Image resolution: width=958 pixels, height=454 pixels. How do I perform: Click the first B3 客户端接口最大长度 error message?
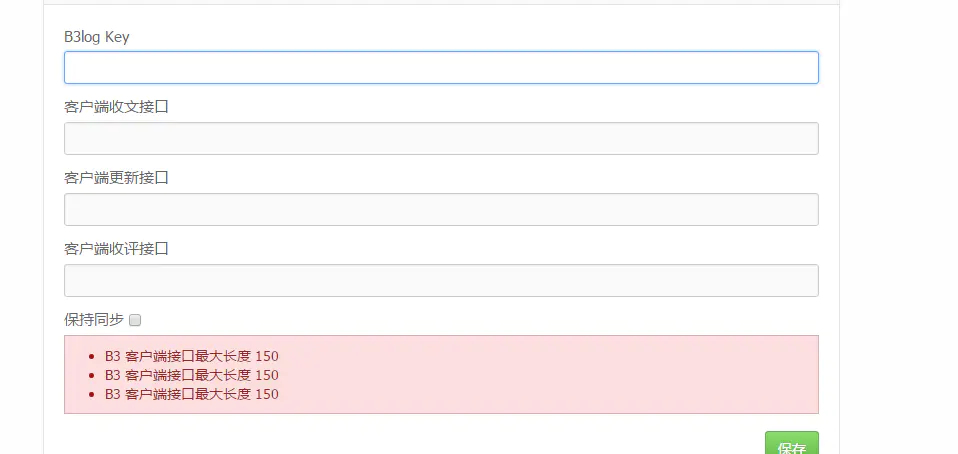tap(191, 355)
